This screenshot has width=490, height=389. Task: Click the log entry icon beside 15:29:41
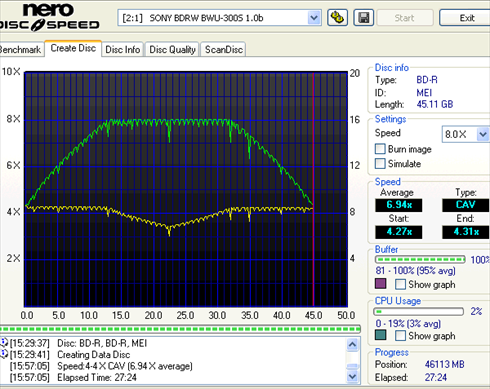coord(4,354)
